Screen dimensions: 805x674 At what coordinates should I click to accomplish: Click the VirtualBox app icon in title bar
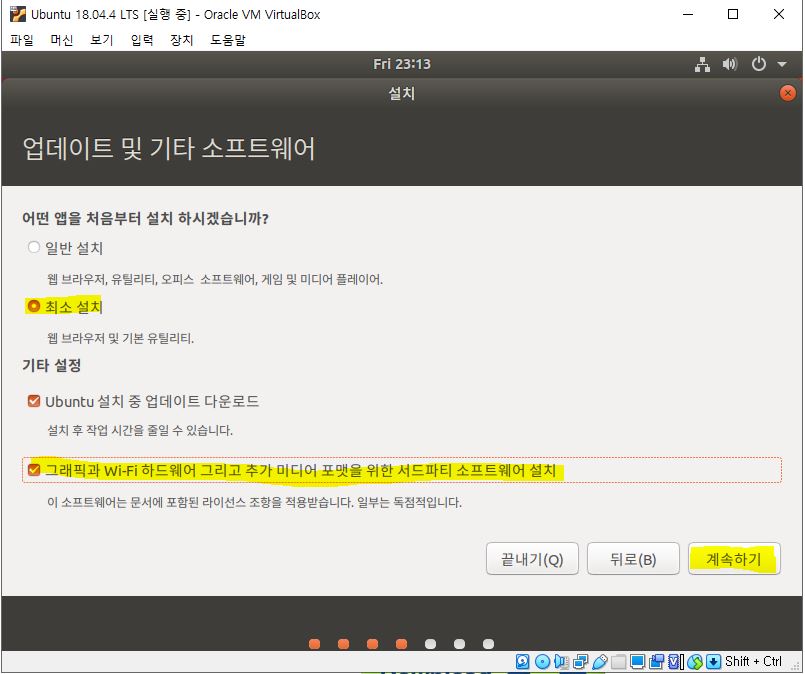tap(17, 14)
